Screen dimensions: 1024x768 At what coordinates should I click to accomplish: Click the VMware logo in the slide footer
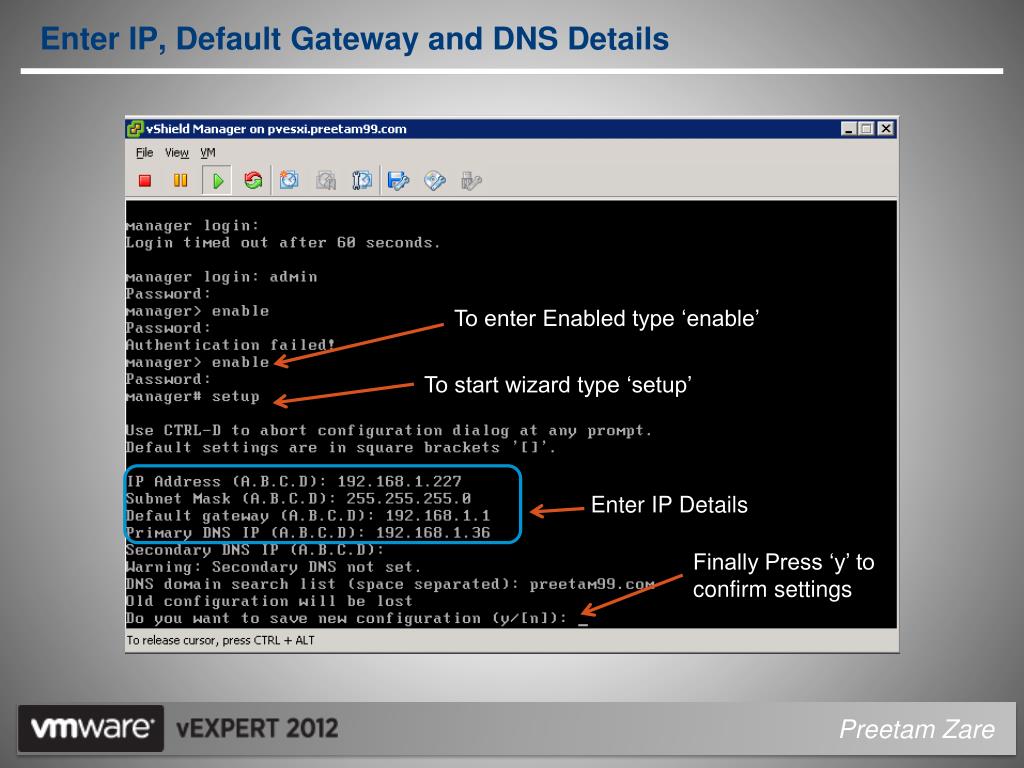tap(91, 728)
